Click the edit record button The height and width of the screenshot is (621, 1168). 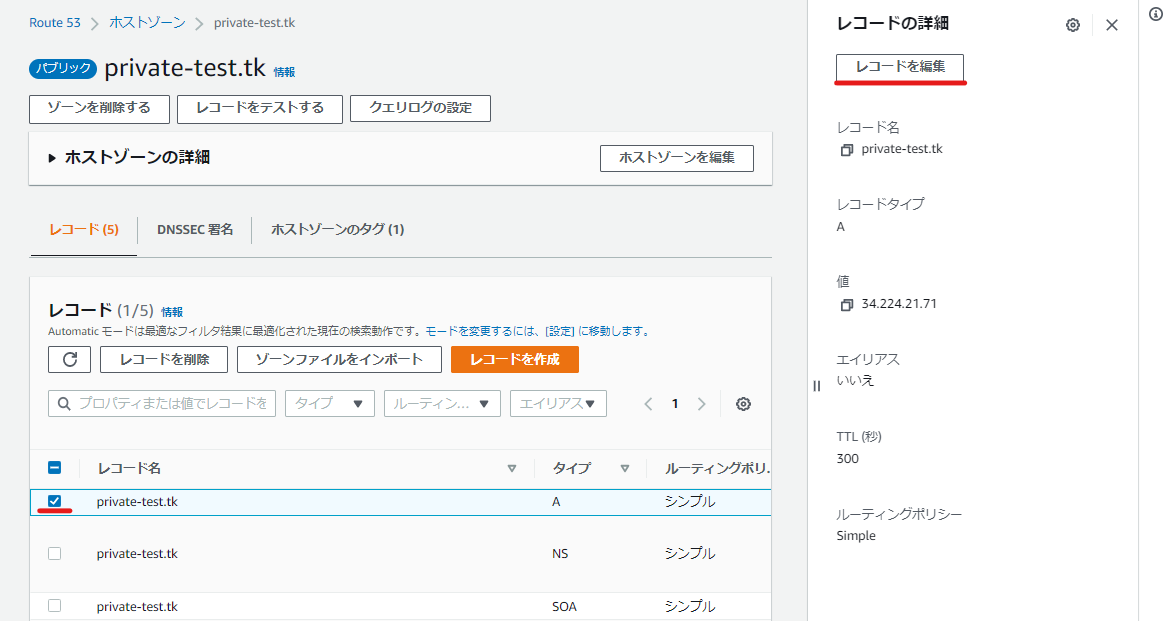pyautogui.click(x=900, y=67)
